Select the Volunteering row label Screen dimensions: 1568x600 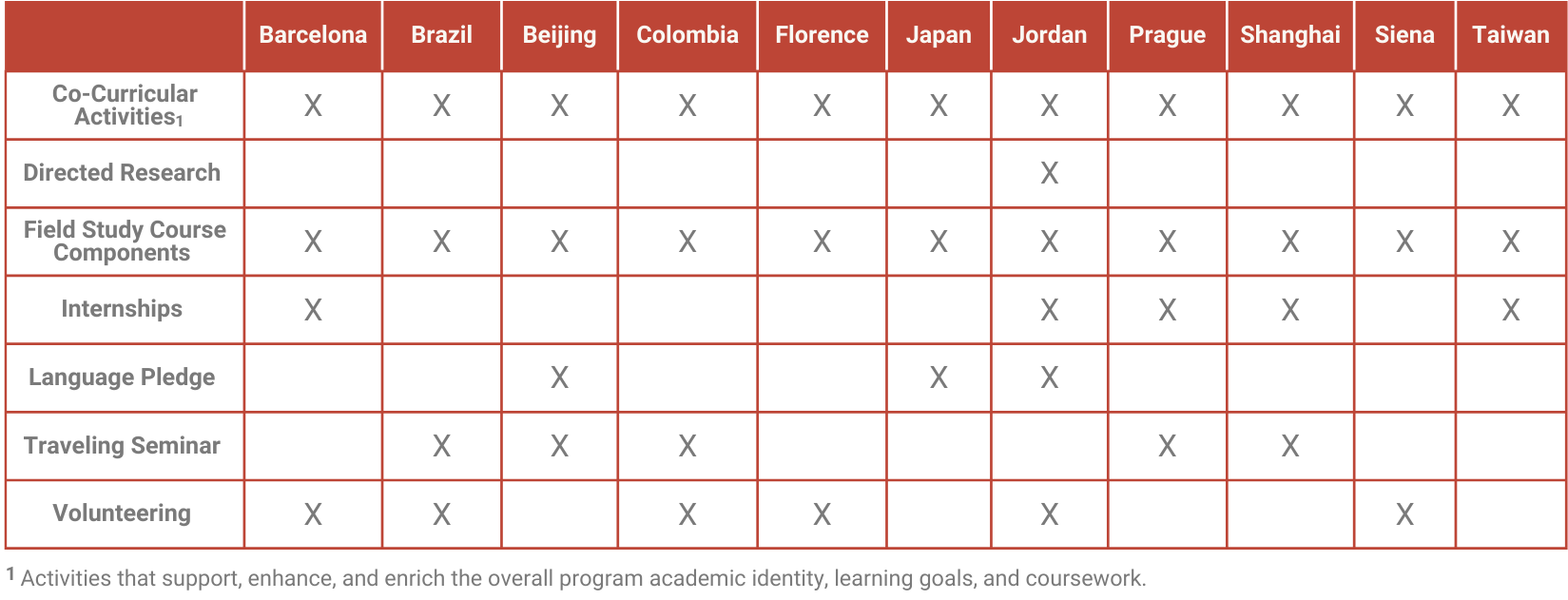click(122, 513)
